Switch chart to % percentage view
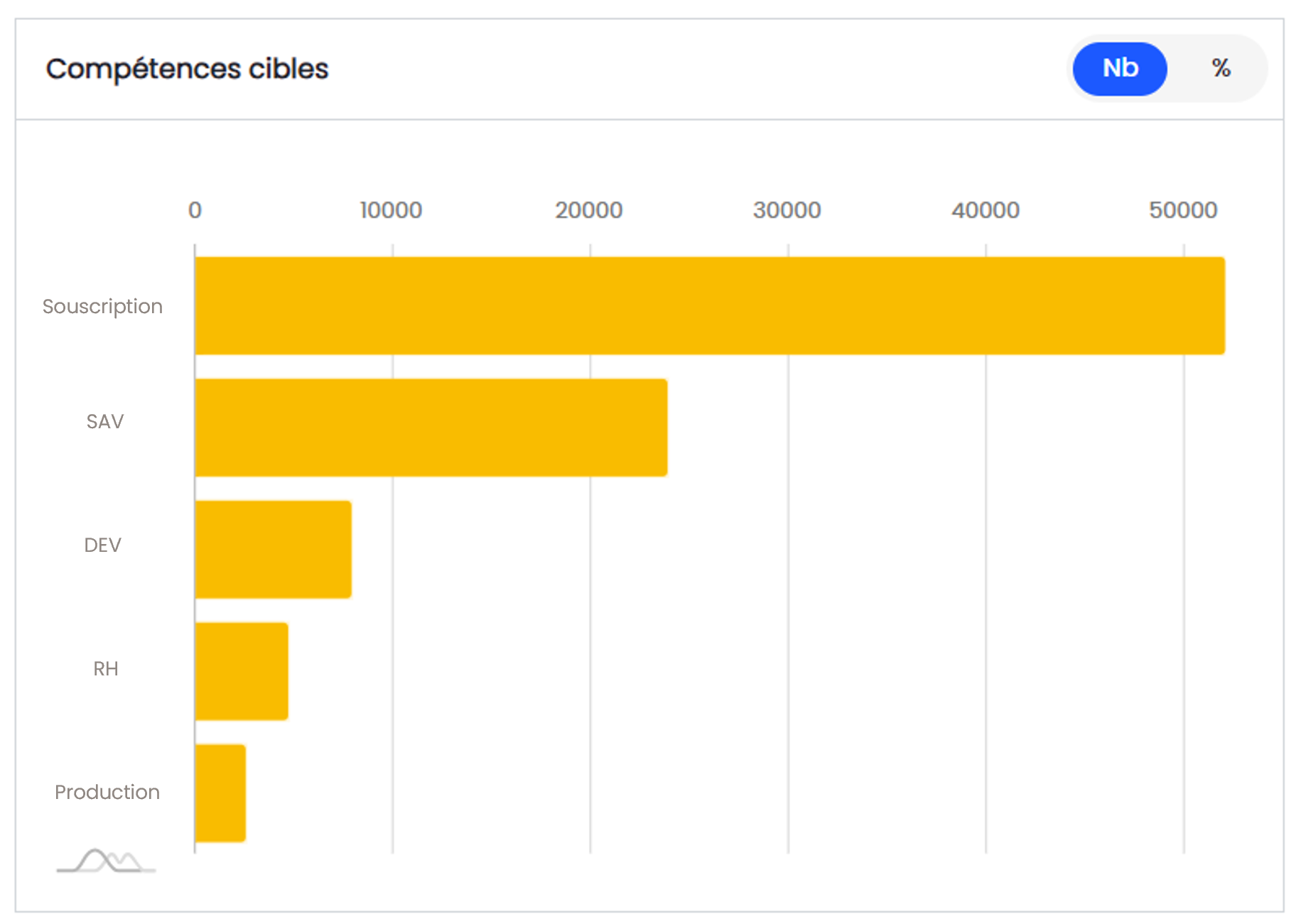Screen dimensions: 1296x924 1221,69
